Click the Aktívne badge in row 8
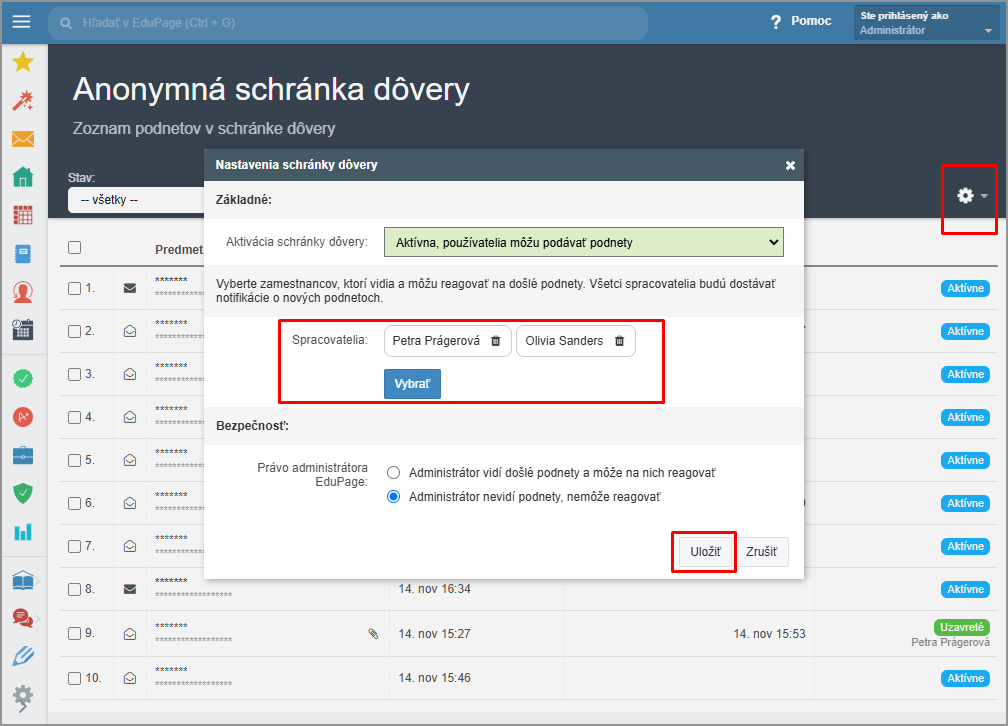Viewport: 1008px width, 726px height. [x=965, y=589]
